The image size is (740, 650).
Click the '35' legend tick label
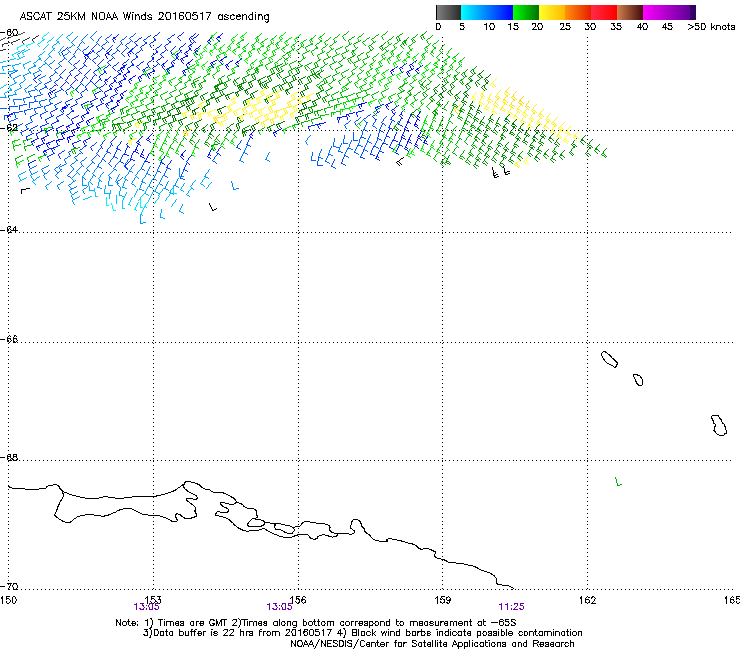point(616,27)
